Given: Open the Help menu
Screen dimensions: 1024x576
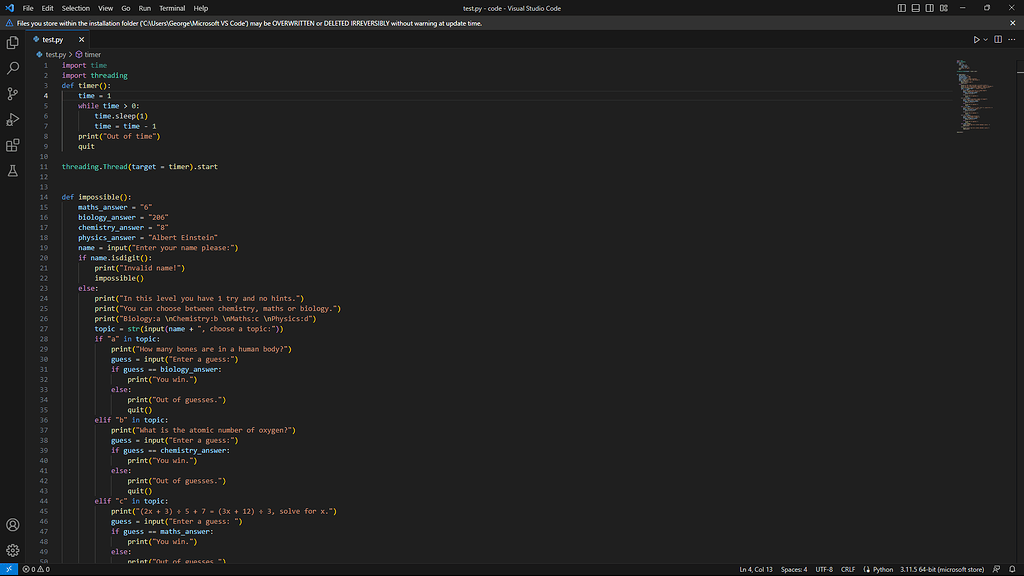Looking at the screenshot, I should [x=200, y=8].
